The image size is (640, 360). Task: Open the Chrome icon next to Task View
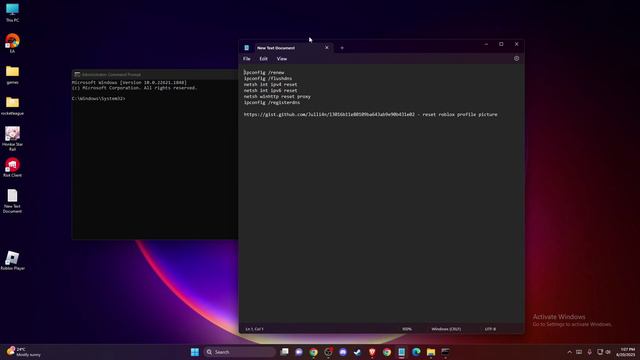313,352
